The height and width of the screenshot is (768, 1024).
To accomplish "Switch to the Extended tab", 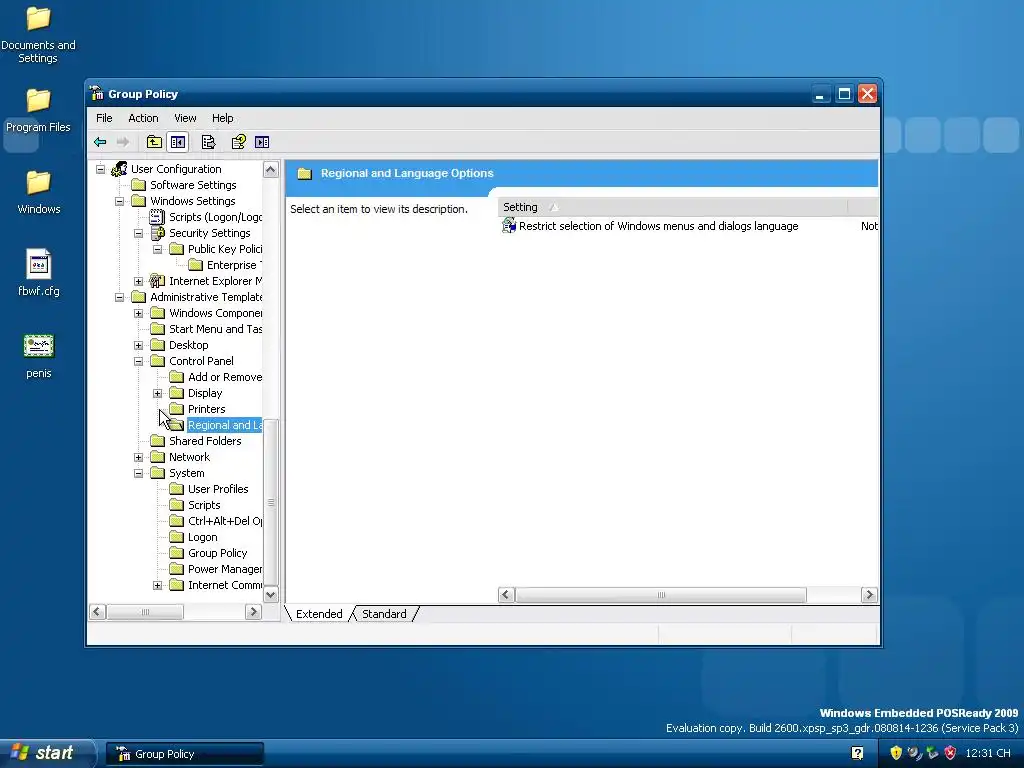I will click(319, 614).
